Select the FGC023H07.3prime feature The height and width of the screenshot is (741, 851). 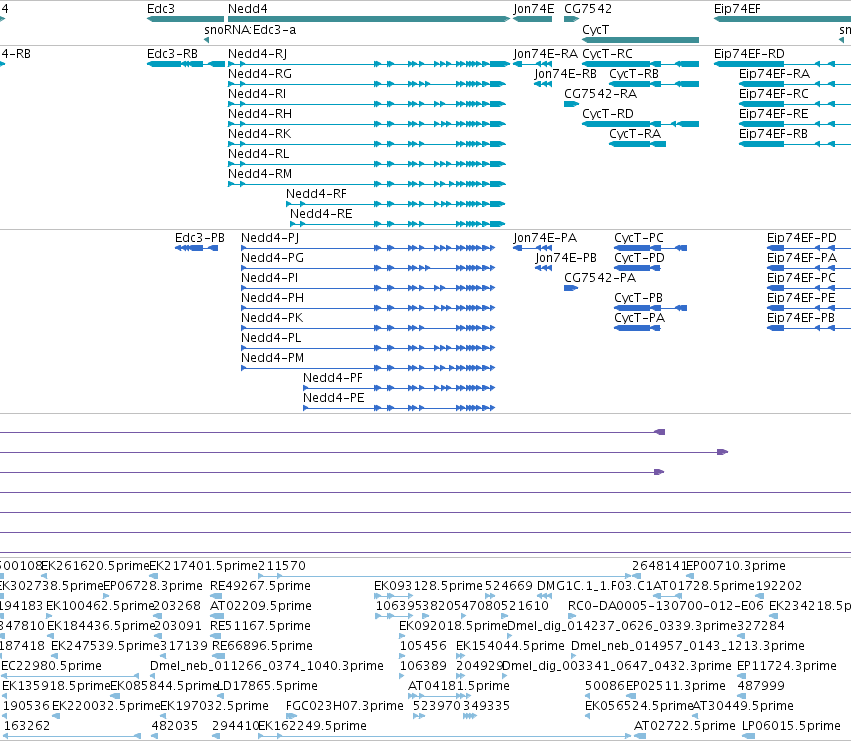pyautogui.click(x=345, y=706)
